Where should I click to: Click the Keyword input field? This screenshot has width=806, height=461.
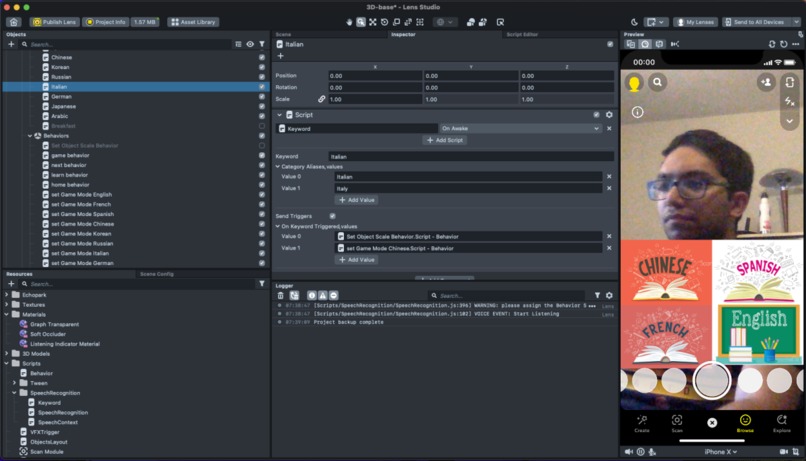(471, 156)
